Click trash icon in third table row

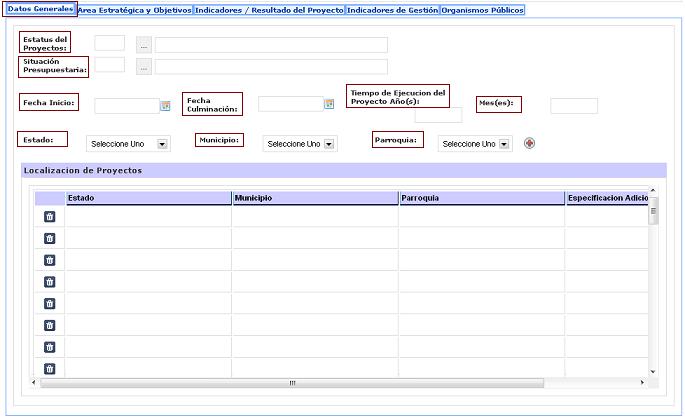pyautogui.click(x=49, y=260)
